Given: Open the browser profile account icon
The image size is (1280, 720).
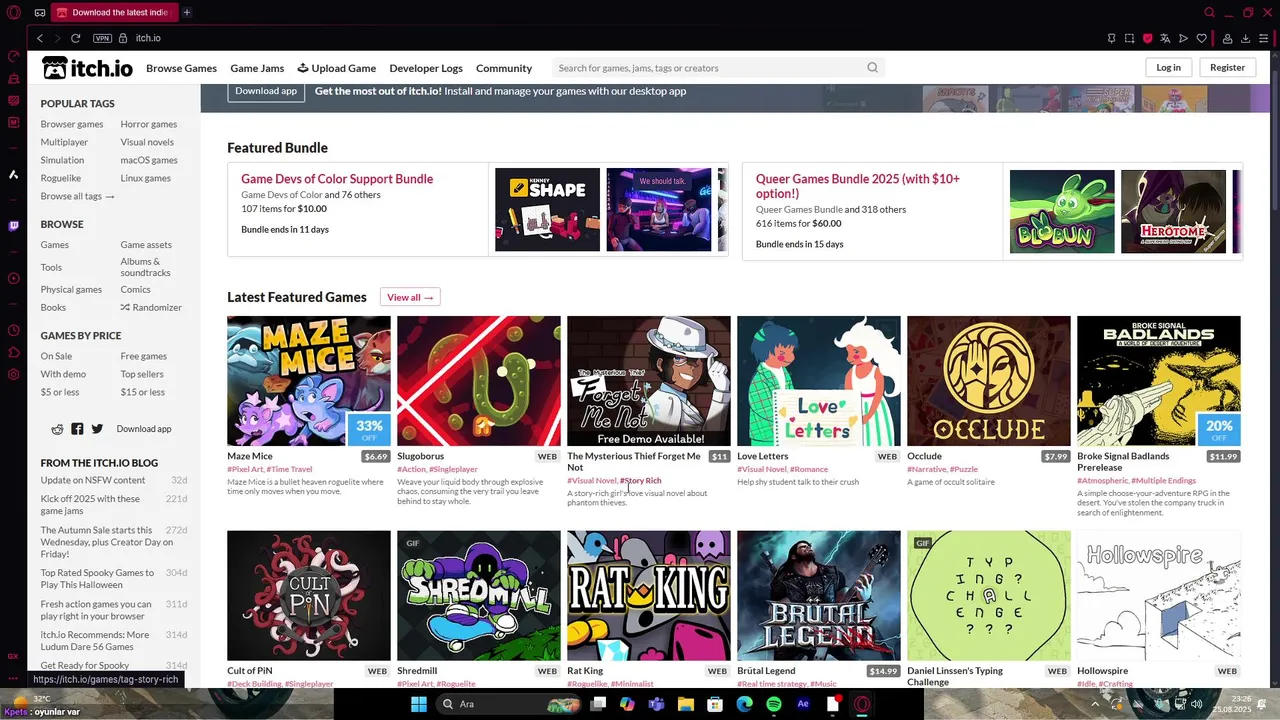Looking at the screenshot, I should point(1227,38).
